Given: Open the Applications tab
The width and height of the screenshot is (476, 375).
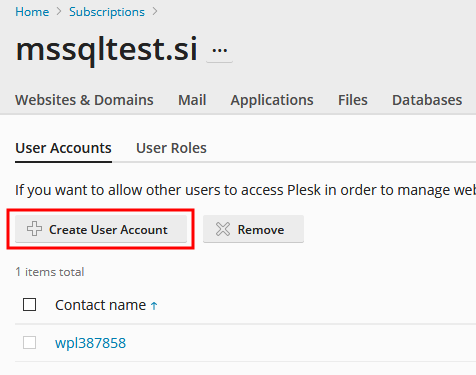Looking at the screenshot, I should [272, 100].
